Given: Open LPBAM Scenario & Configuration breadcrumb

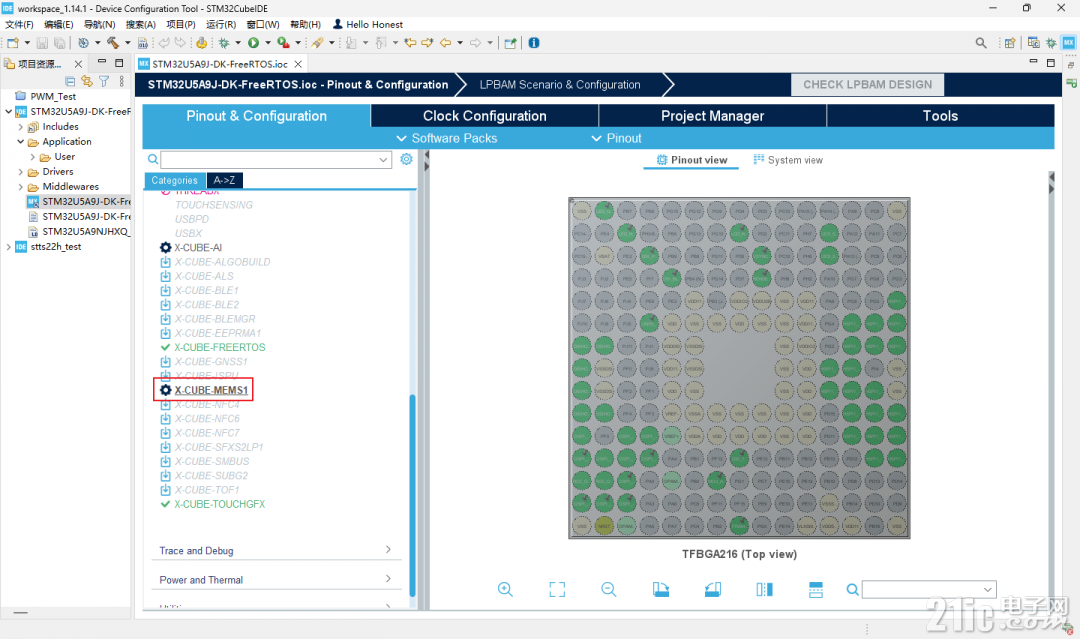Looking at the screenshot, I should 559,85.
